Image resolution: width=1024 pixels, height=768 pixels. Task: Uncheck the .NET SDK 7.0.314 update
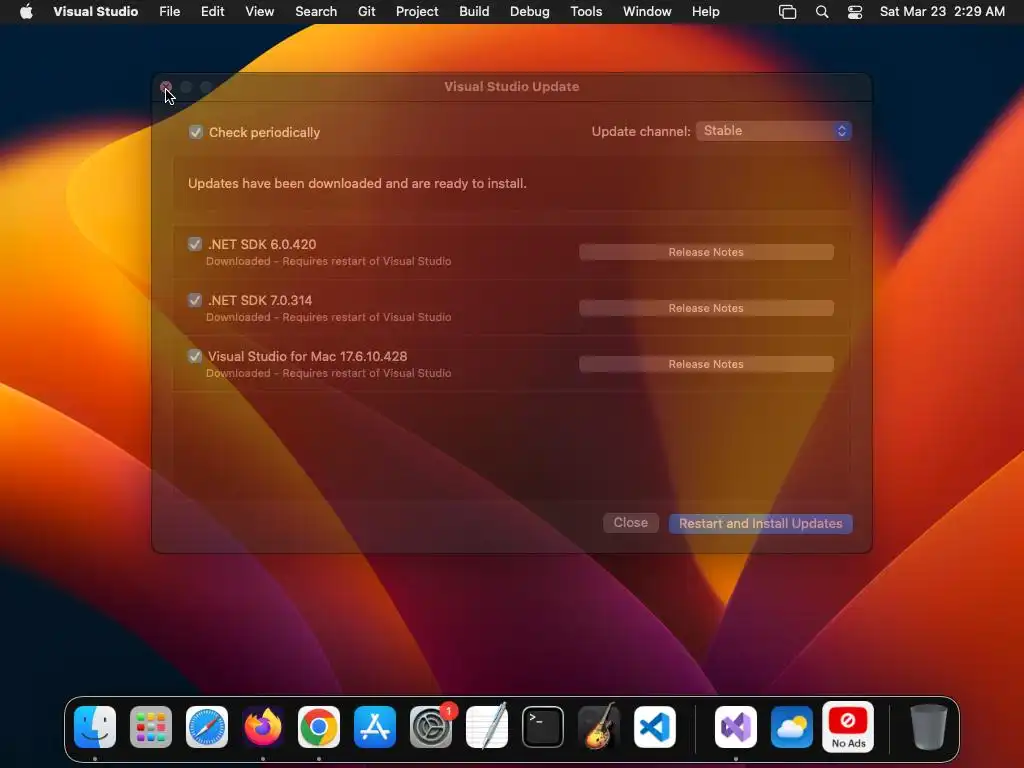pyautogui.click(x=195, y=300)
